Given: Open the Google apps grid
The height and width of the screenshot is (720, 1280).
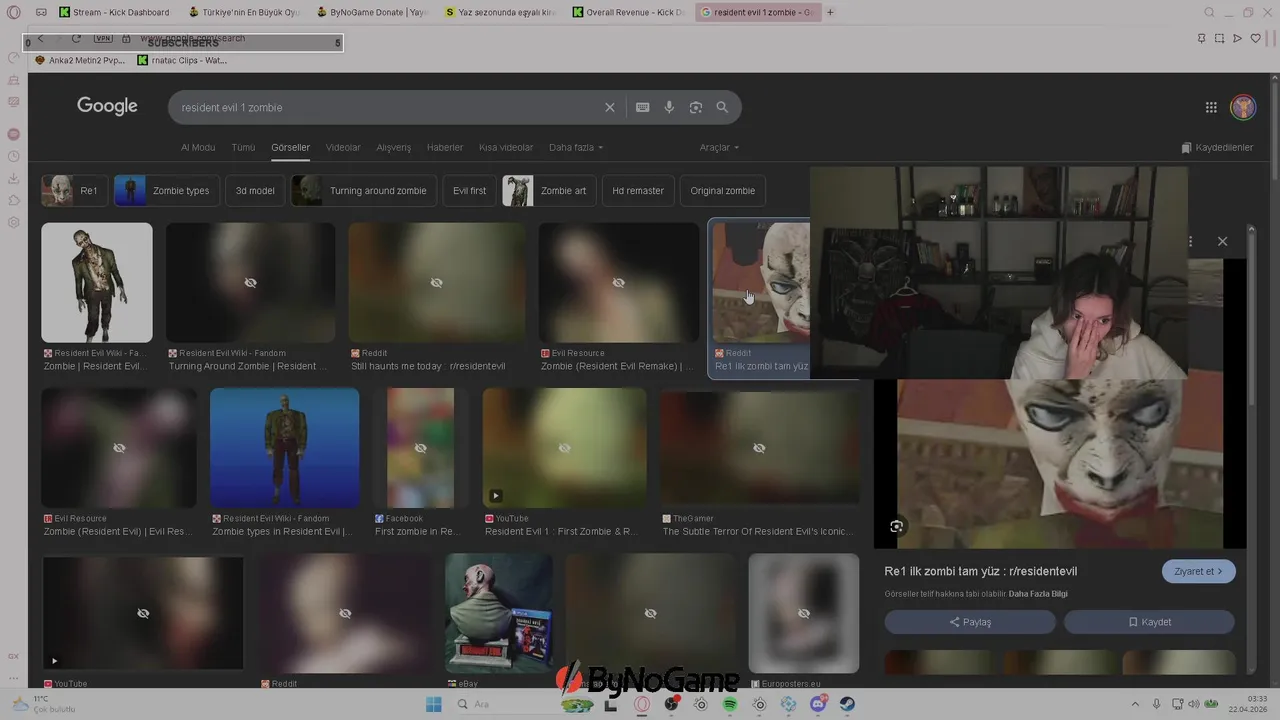Looking at the screenshot, I should tap(1211, 107).
